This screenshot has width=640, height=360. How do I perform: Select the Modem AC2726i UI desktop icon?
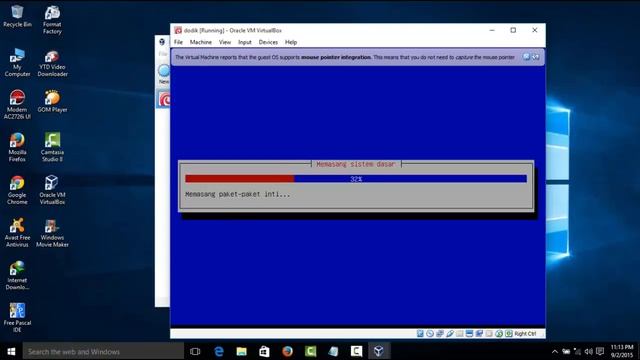pos(17,104)
